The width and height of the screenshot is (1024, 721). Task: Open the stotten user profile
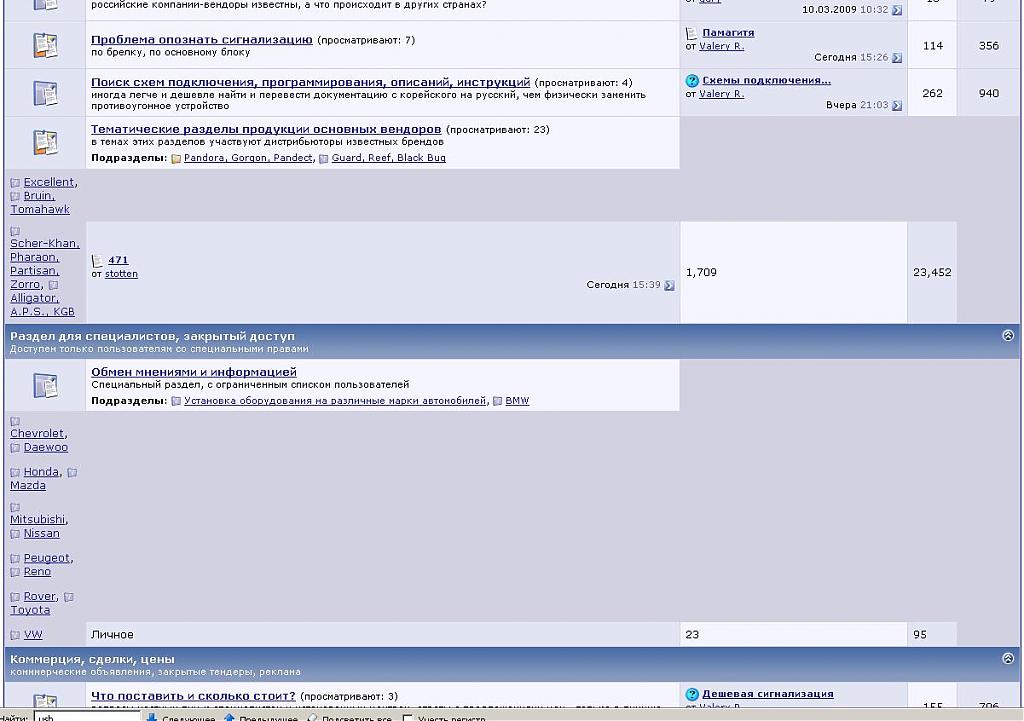point(121,274)
